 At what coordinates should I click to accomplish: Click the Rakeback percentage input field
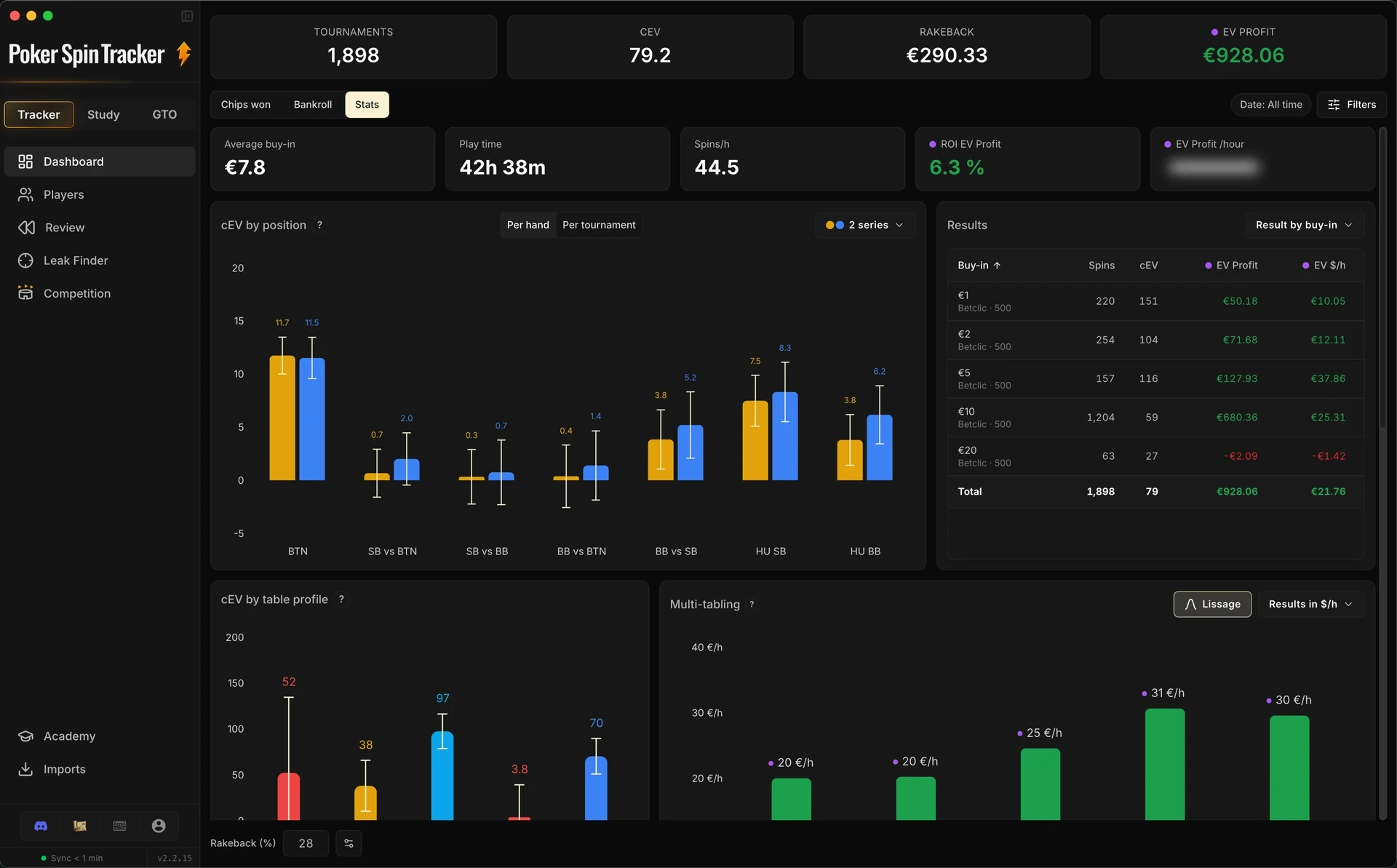click(x=306, y=843)
